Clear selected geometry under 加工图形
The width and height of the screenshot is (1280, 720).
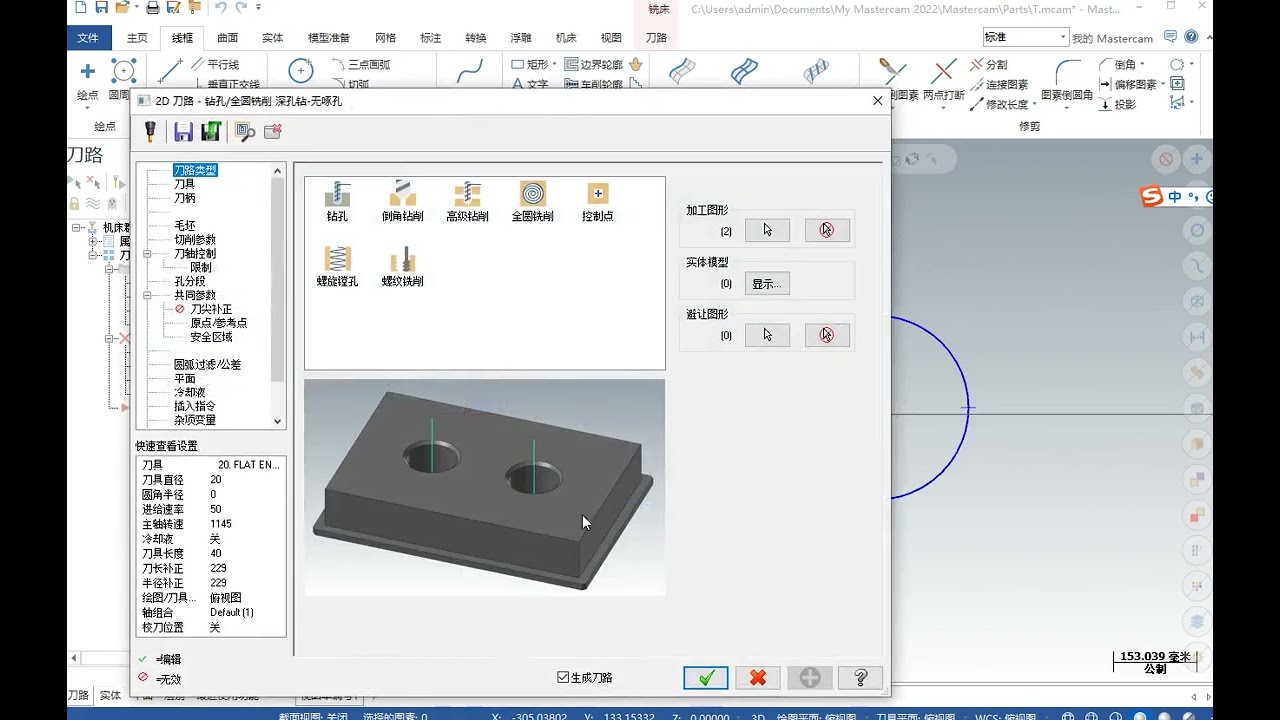click(827, 230)
